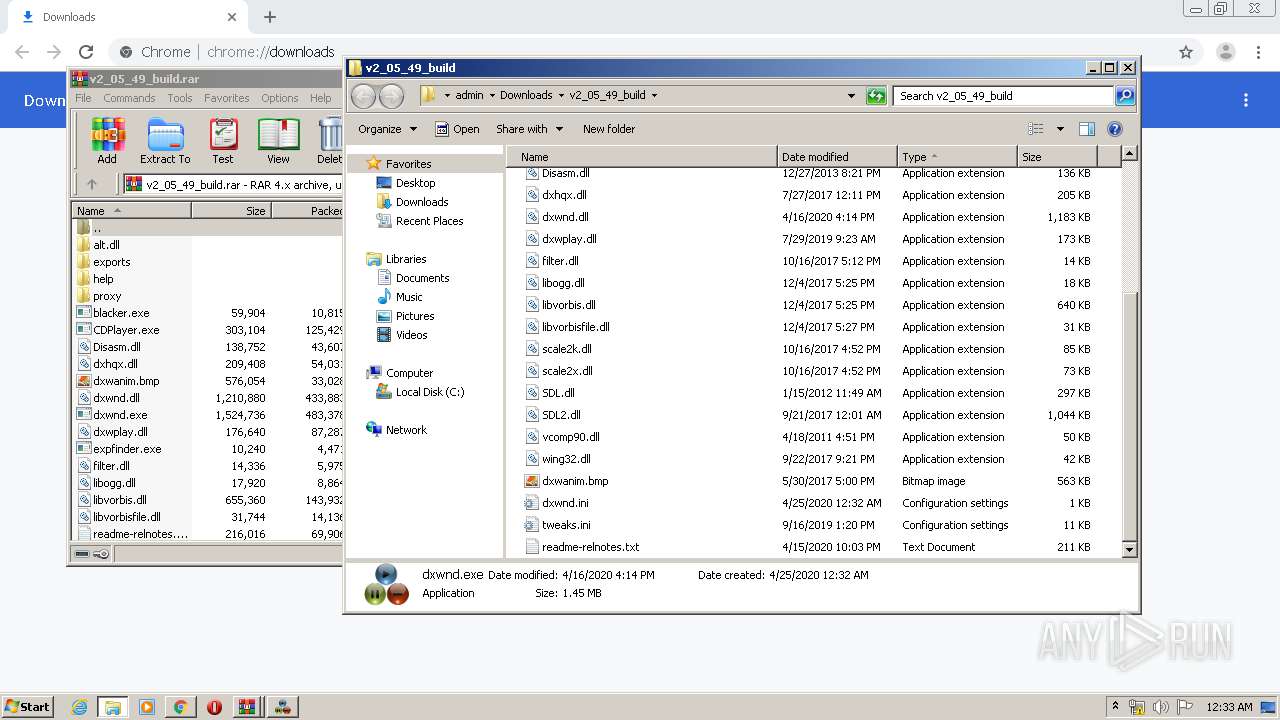The width and height of the screenshot is (1280, 720).
Task: Open Chrome profile avatar icon
Action: point(1225,52)
